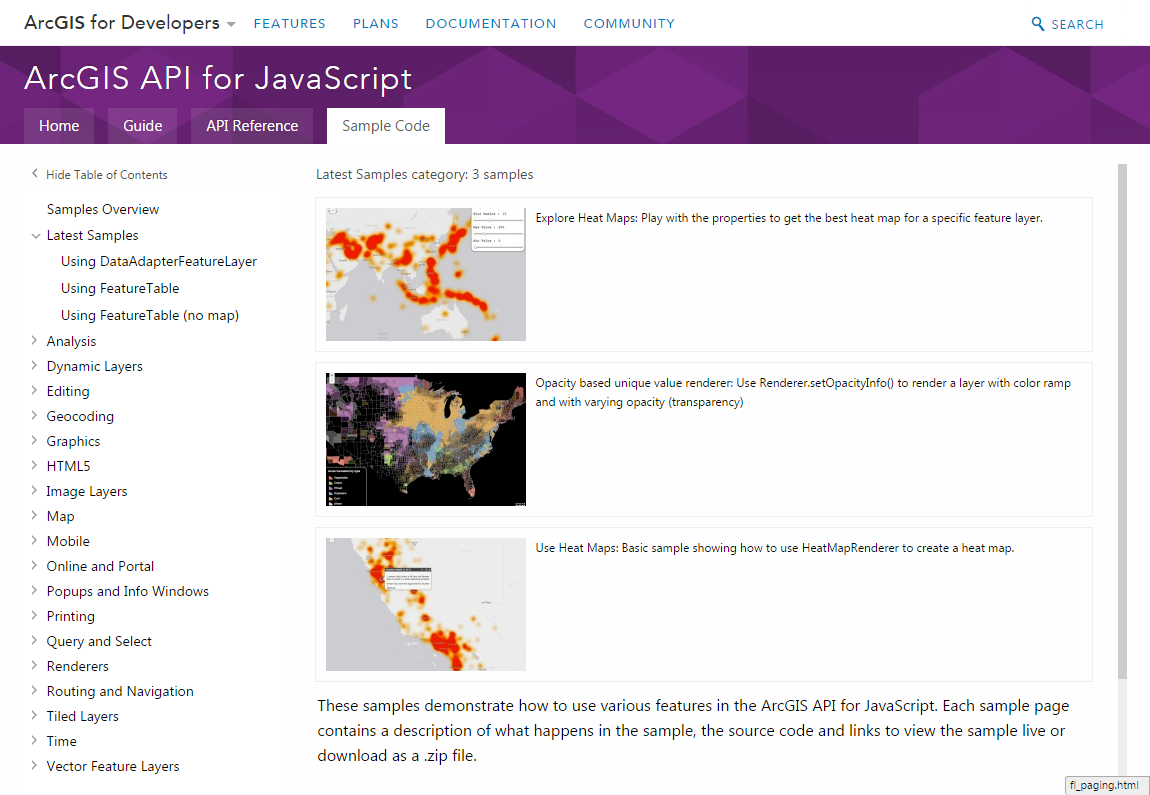This screenshot has width=1150, height=795.
Task: Open the Opacity unique value renderer thumbnail
Action: point(425,439)
